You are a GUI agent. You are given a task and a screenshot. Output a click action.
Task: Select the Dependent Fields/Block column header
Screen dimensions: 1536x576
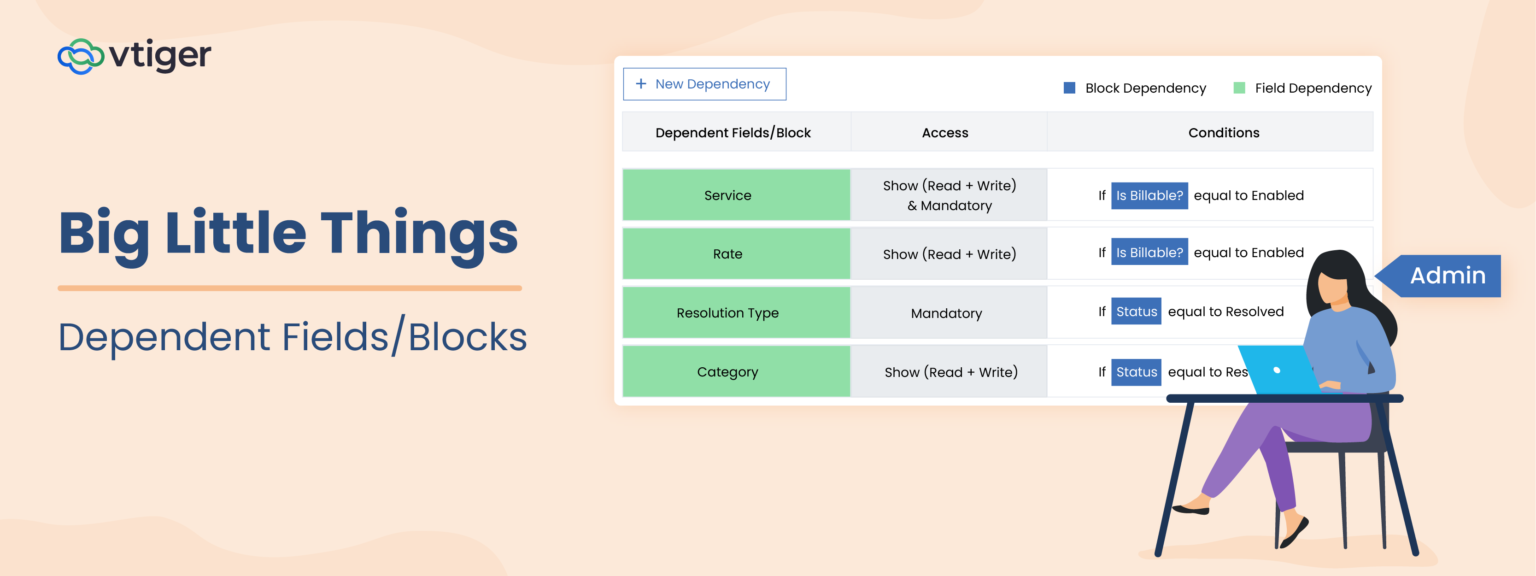[733, 132]
